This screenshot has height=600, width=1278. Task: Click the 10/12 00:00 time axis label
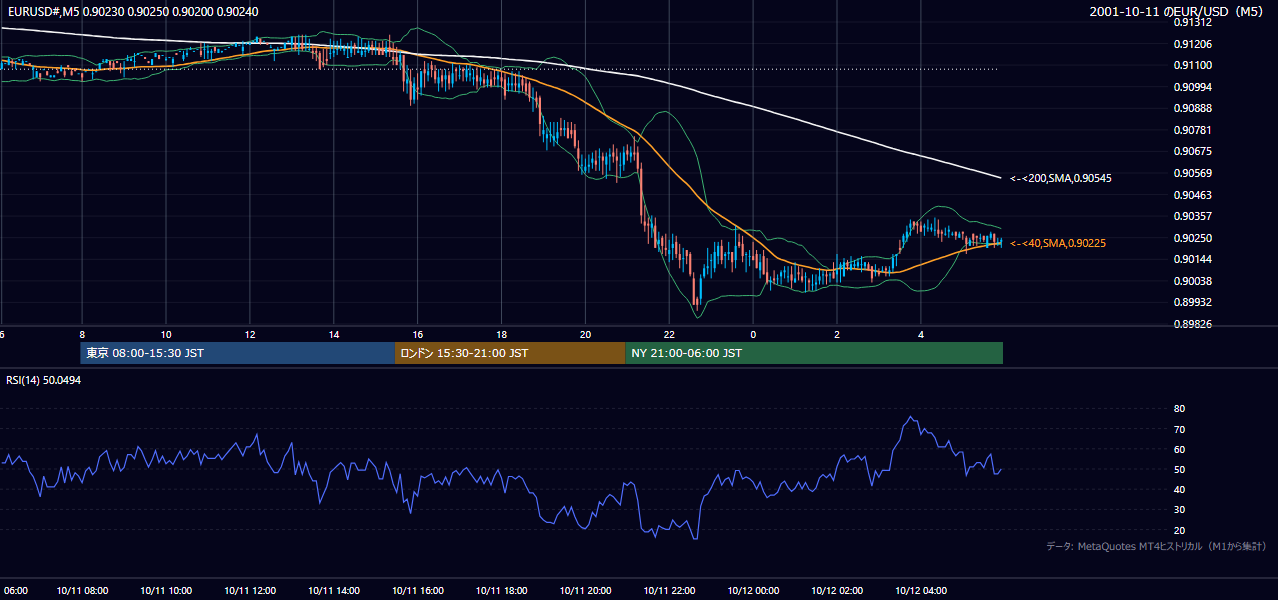(753, 590)
